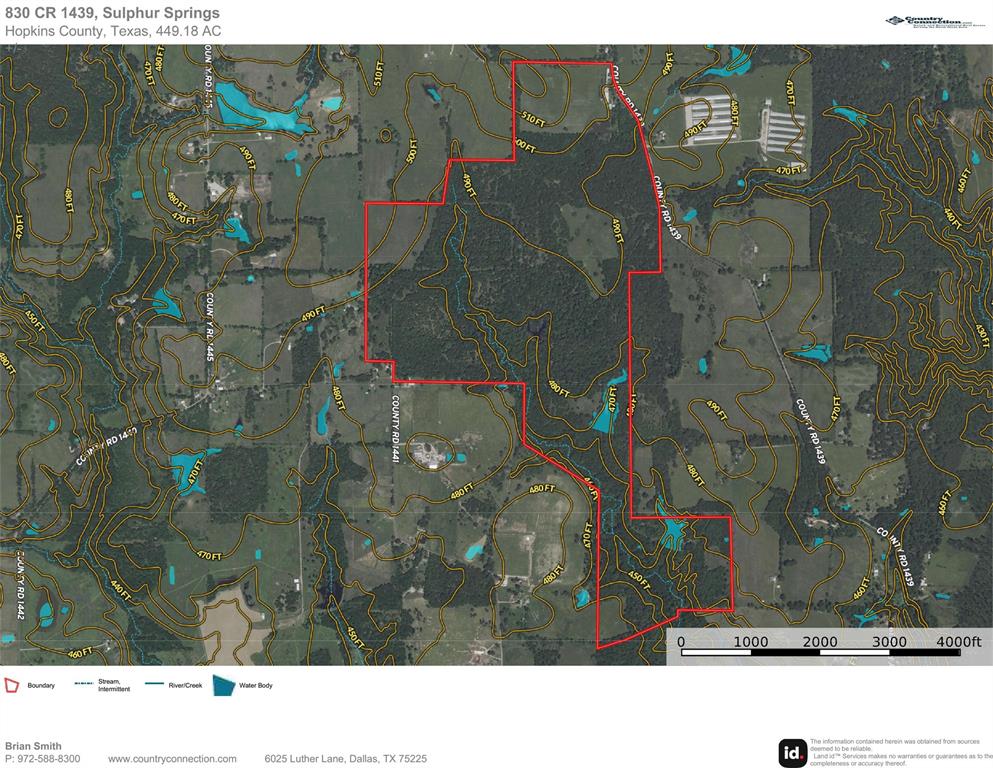Select the River/Creek line symbol
993x768 pixels.
[156, 684]
